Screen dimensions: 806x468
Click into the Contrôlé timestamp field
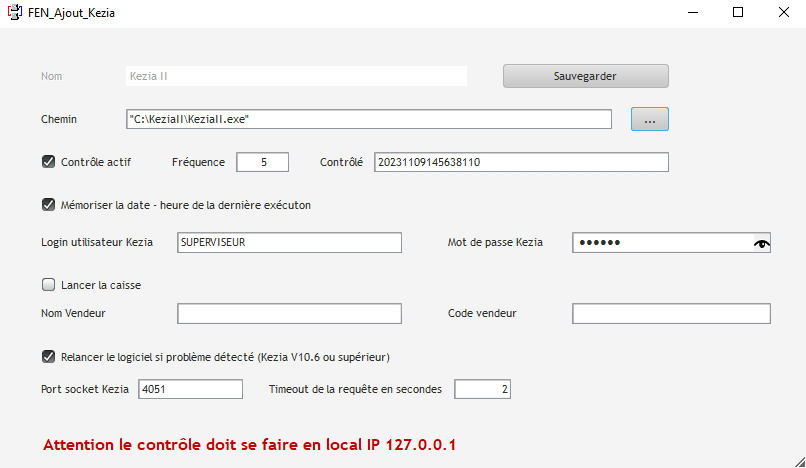pos(520,162)
